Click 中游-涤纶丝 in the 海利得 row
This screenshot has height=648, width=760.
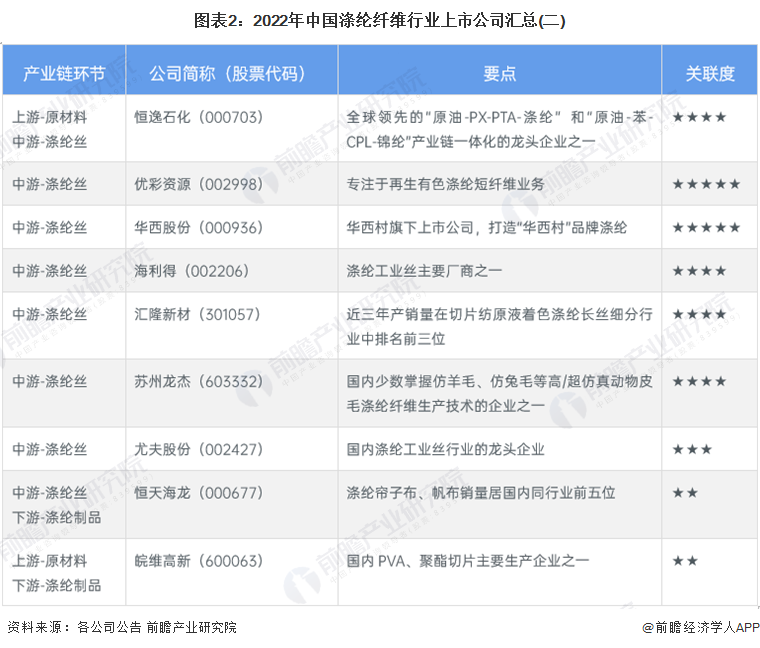pyautogui.click(x=49, y=270)
